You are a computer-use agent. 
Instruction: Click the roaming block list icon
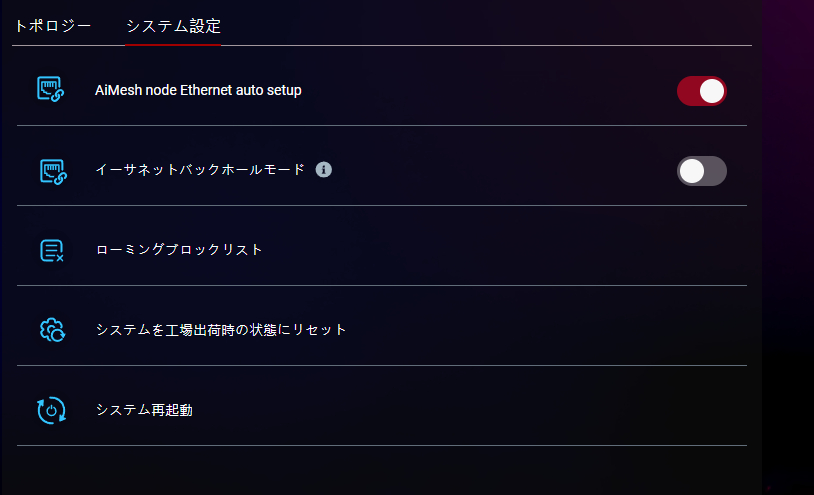(51, 250)
